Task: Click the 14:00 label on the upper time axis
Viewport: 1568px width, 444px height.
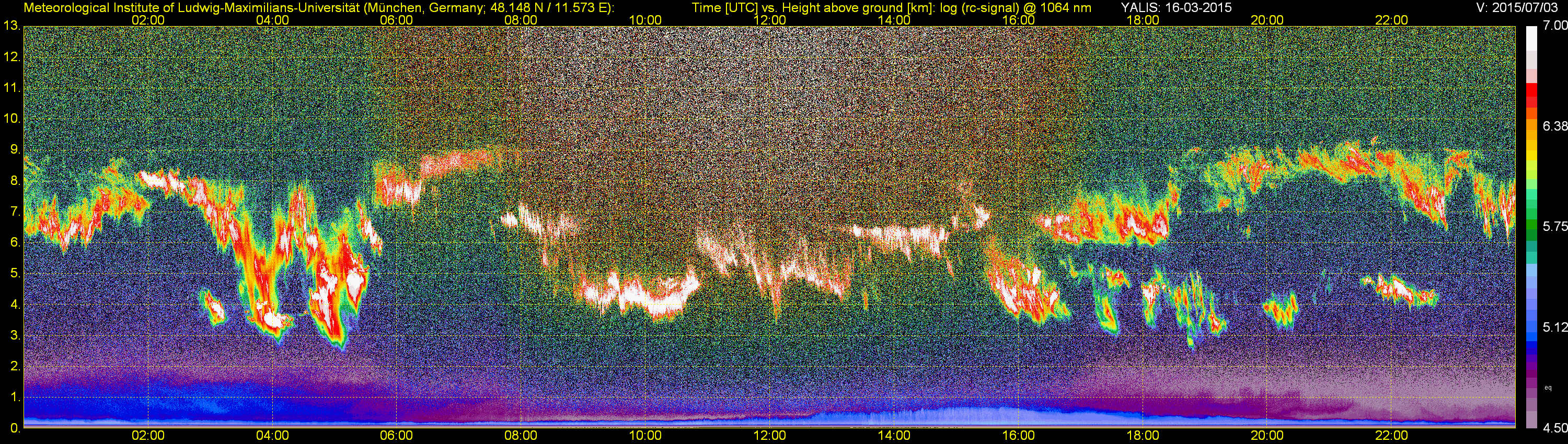Action: 894,19
